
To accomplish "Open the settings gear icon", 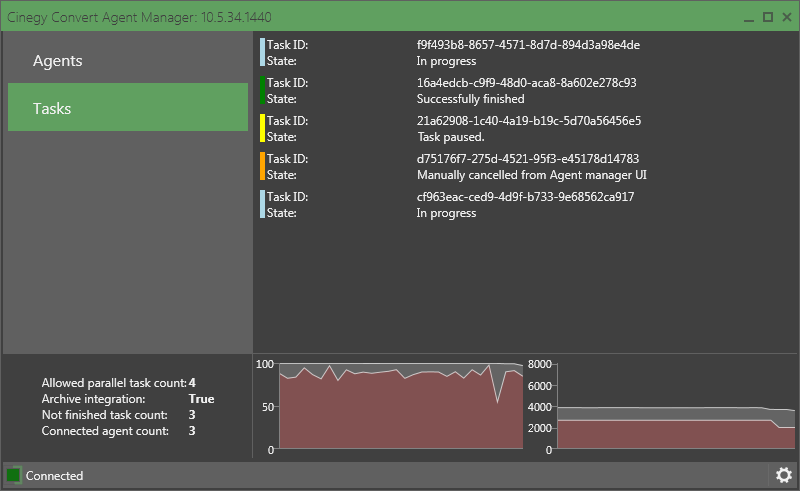I will pos(784,475).
